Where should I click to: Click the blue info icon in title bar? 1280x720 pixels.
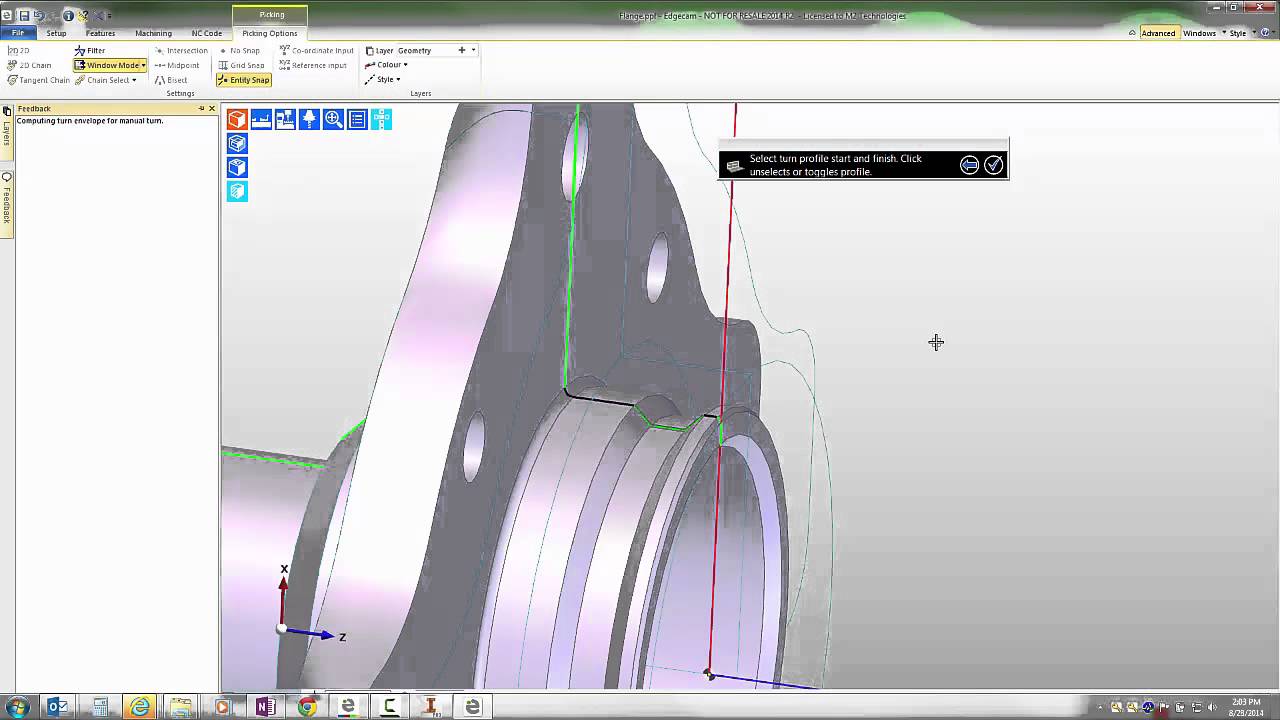pos(68,15)
